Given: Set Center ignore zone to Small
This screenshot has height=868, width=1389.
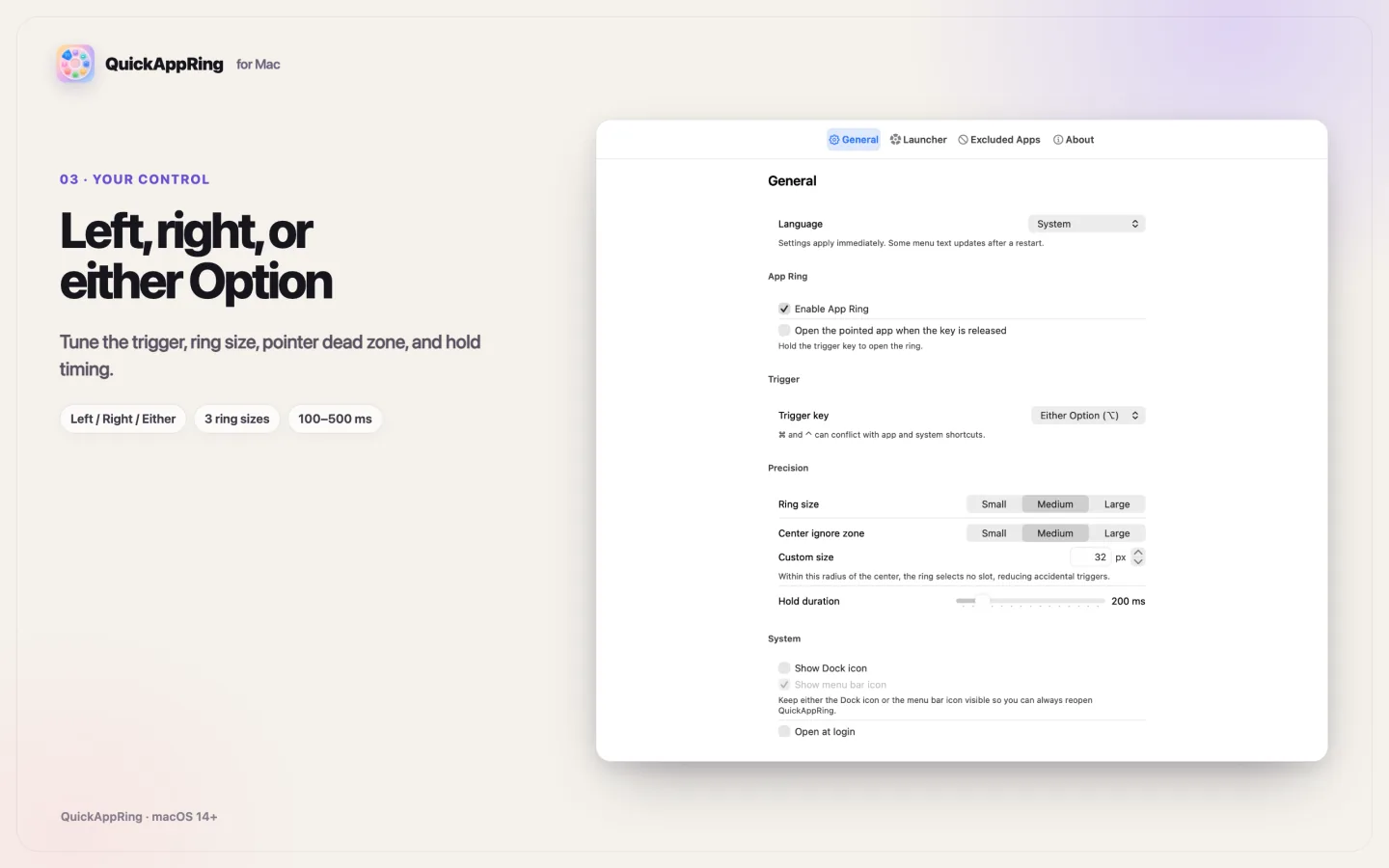Looking at the screenshot, I should pos(994,533).
